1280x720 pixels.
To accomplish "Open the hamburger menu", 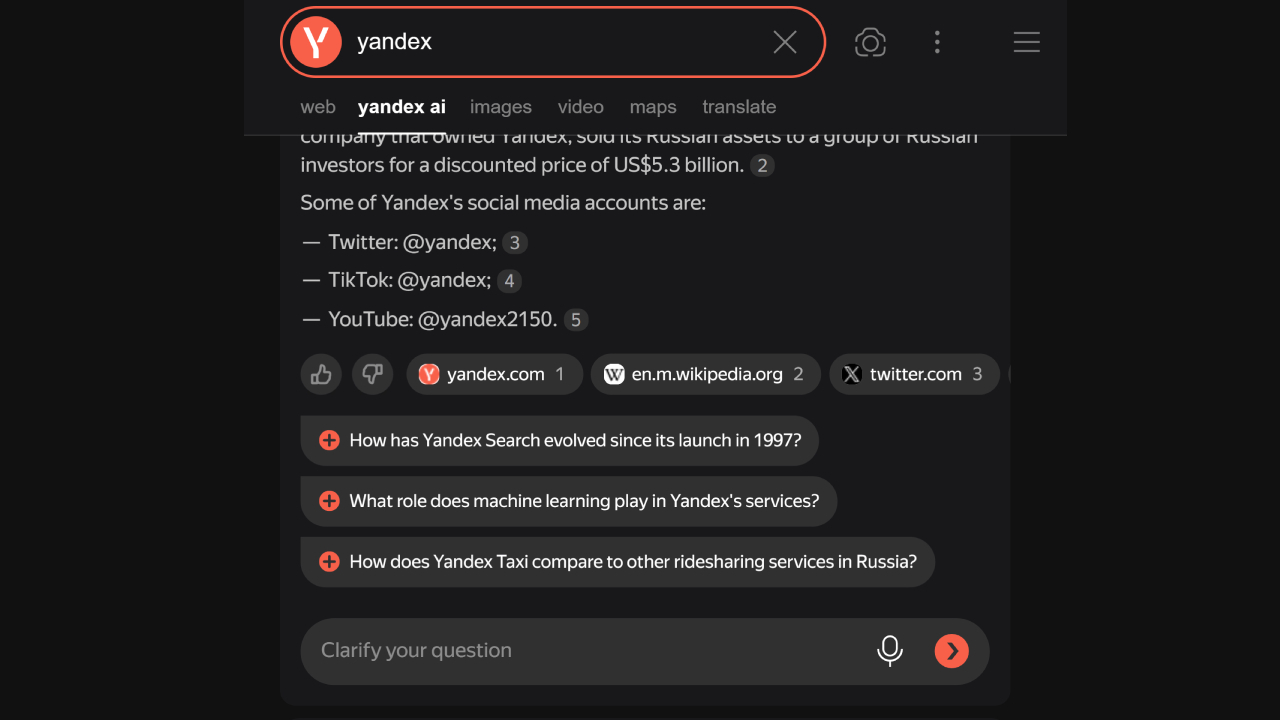I will [1026, 42].
